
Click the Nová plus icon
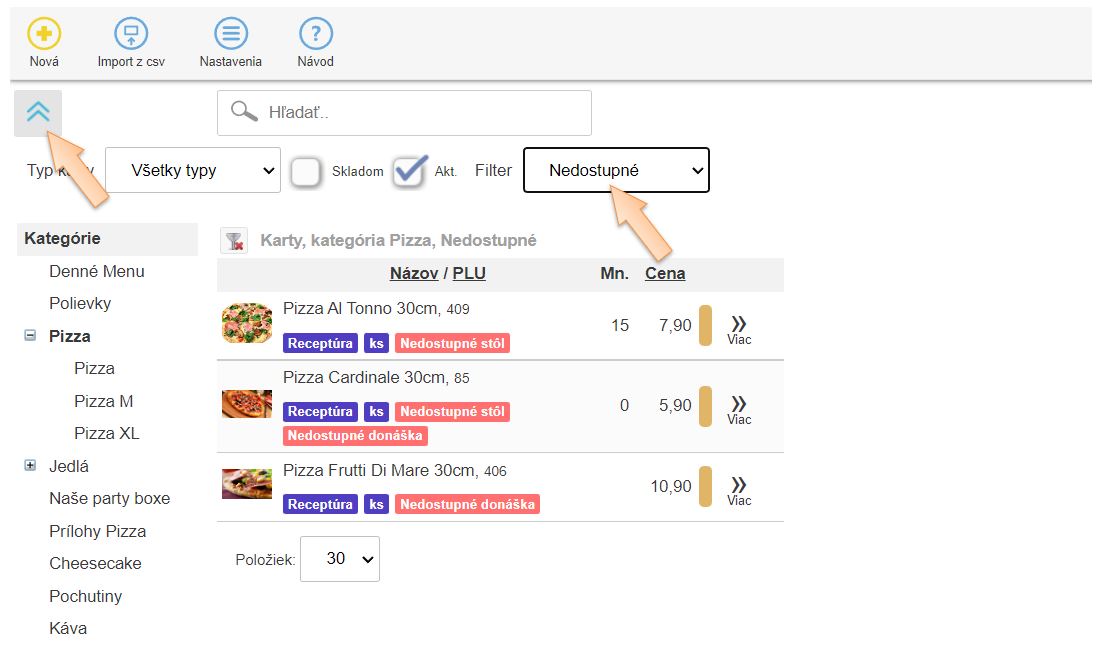pyautogui.click(x=44, y=35)
